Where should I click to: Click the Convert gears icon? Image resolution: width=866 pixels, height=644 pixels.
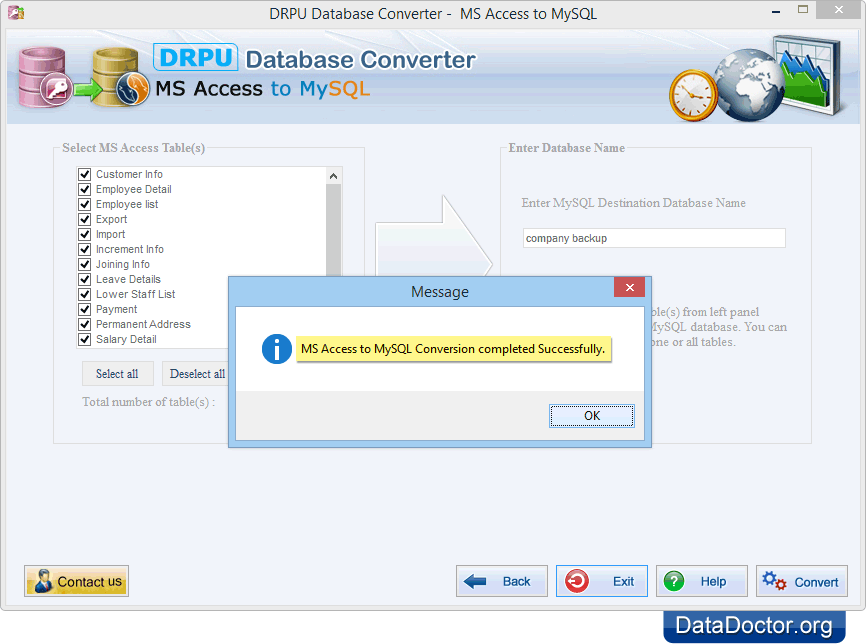point(774,581)
